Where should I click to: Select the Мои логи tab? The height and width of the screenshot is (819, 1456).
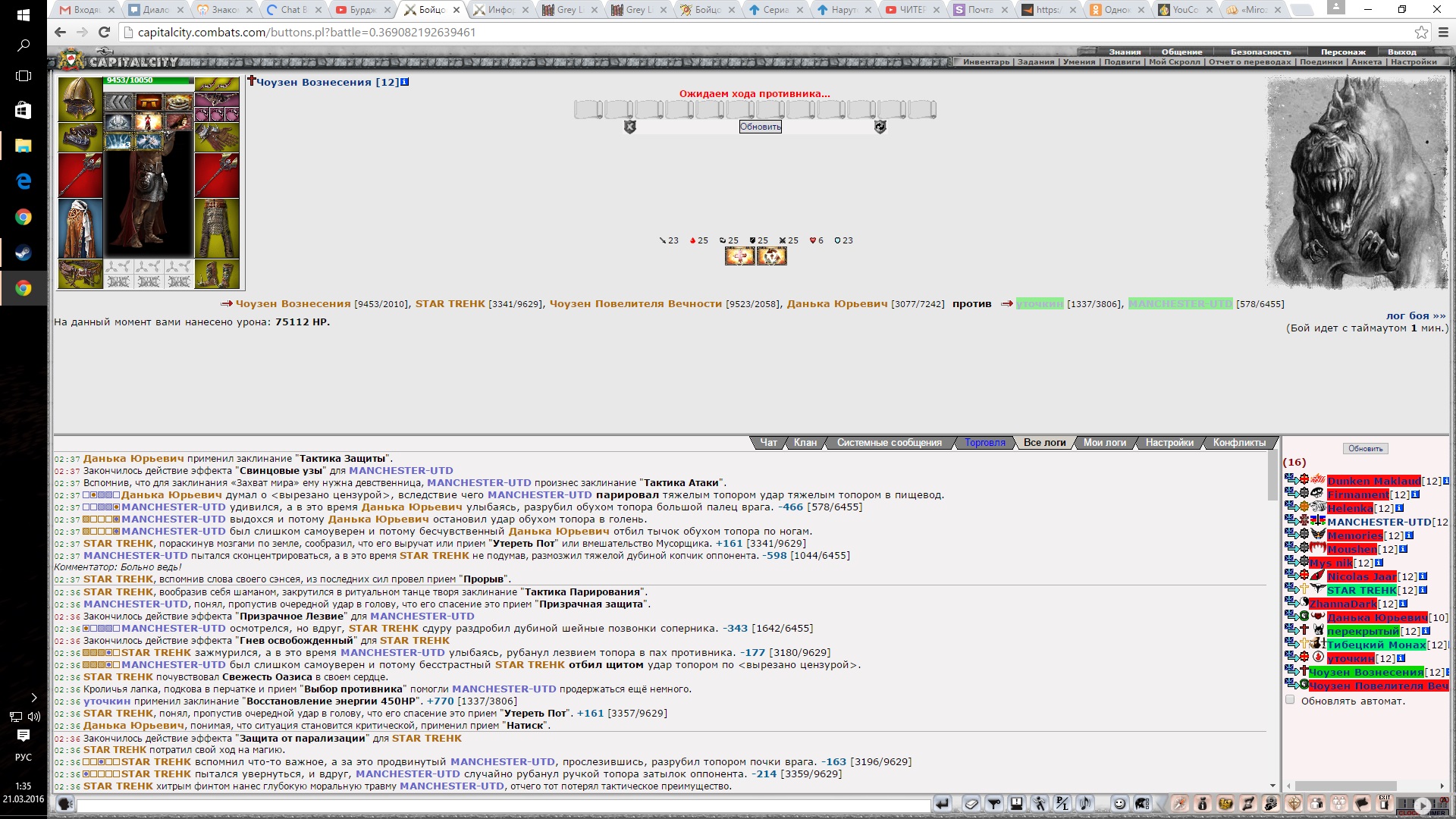coord(1104,443)
